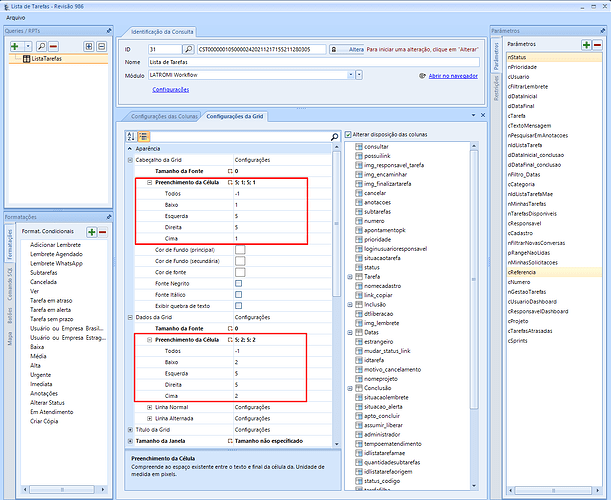Add a new parameter with green plus

point(586,45)
